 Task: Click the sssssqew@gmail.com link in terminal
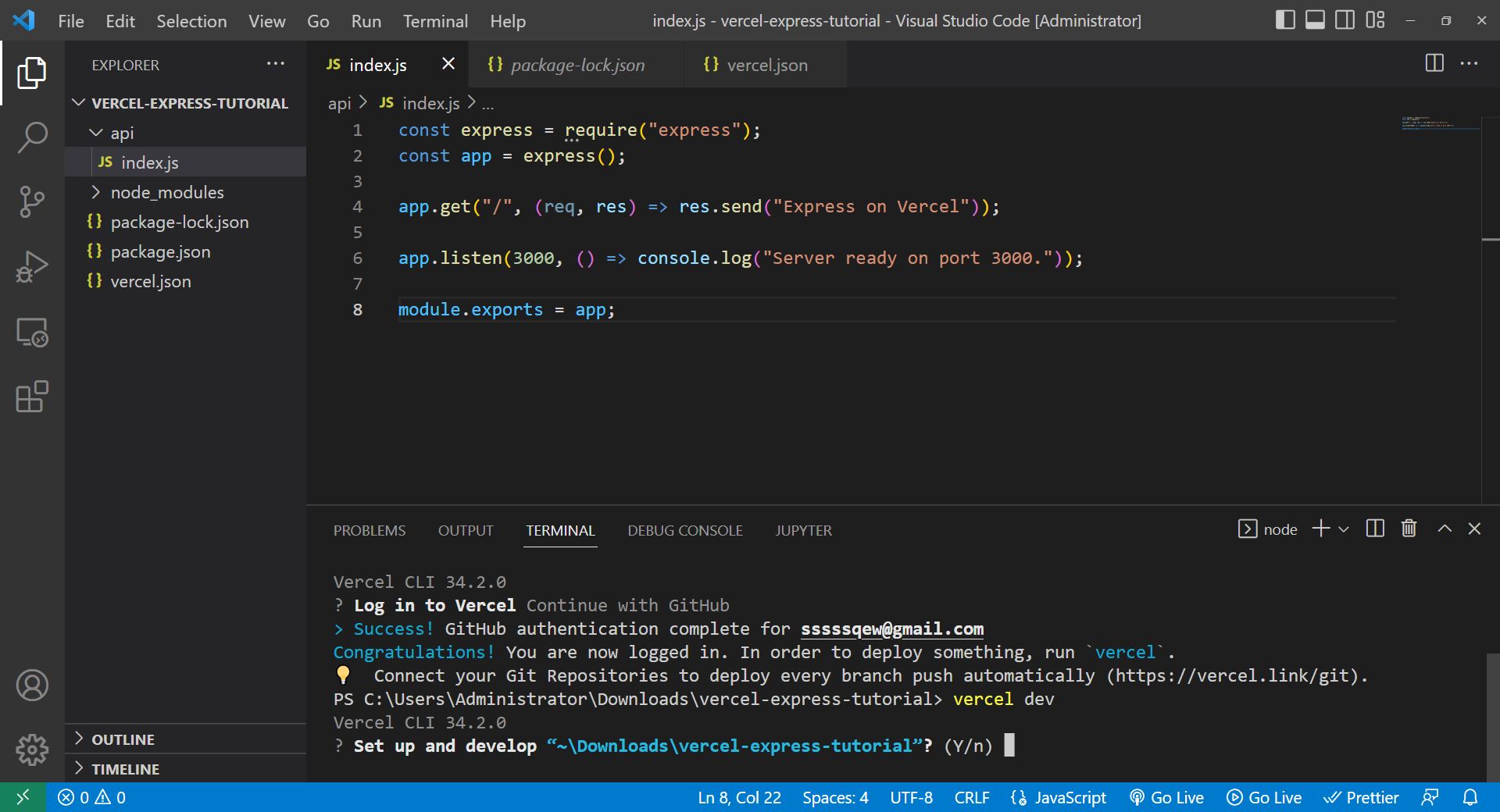[892, 629]
